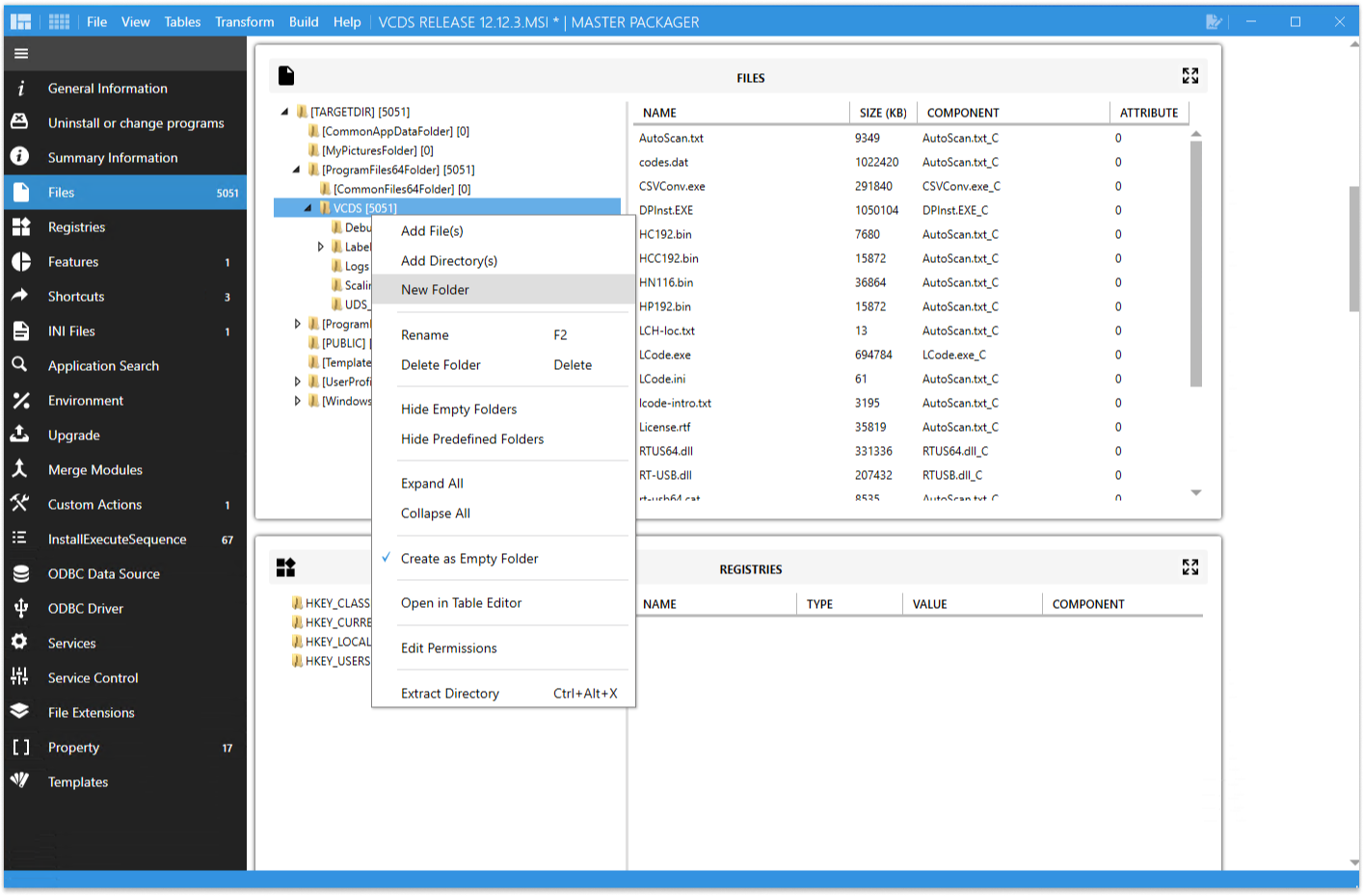This screenshot has height=896, width=1363.
Task: Select Collapse All menu entry
Action: coord(503,514)
